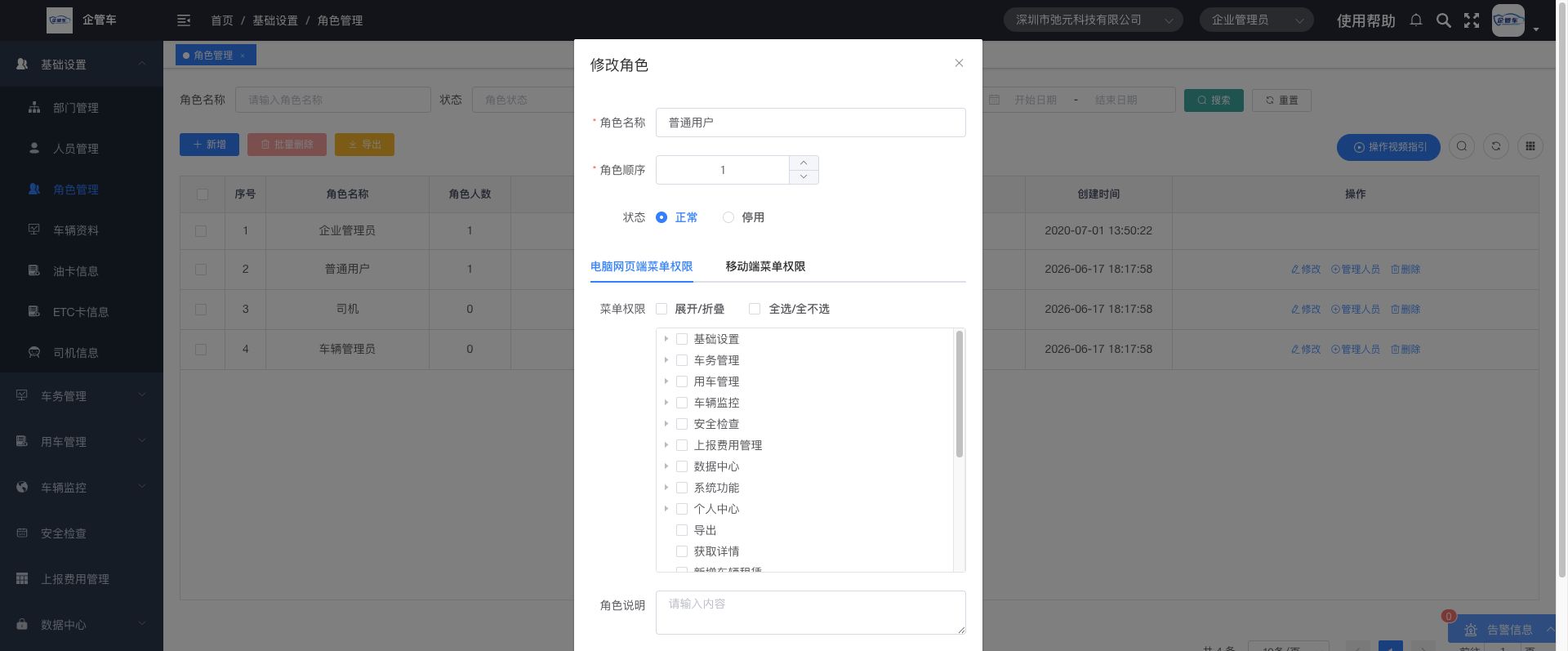1568x651 pixels.
Task: Click the 安全检查 sidebar icon
Action: [x=22, y=533]
